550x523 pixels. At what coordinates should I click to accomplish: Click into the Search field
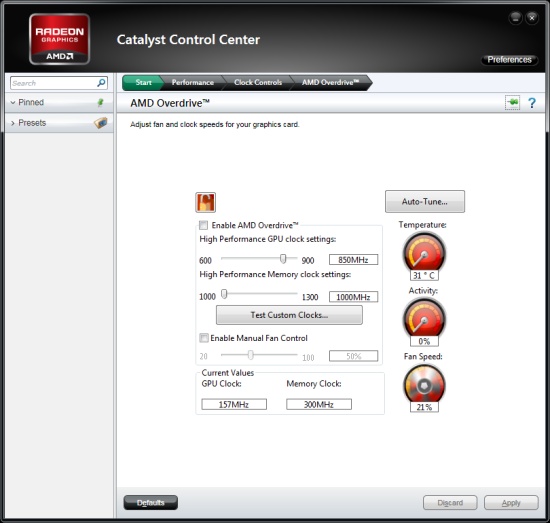coord(54,83)
